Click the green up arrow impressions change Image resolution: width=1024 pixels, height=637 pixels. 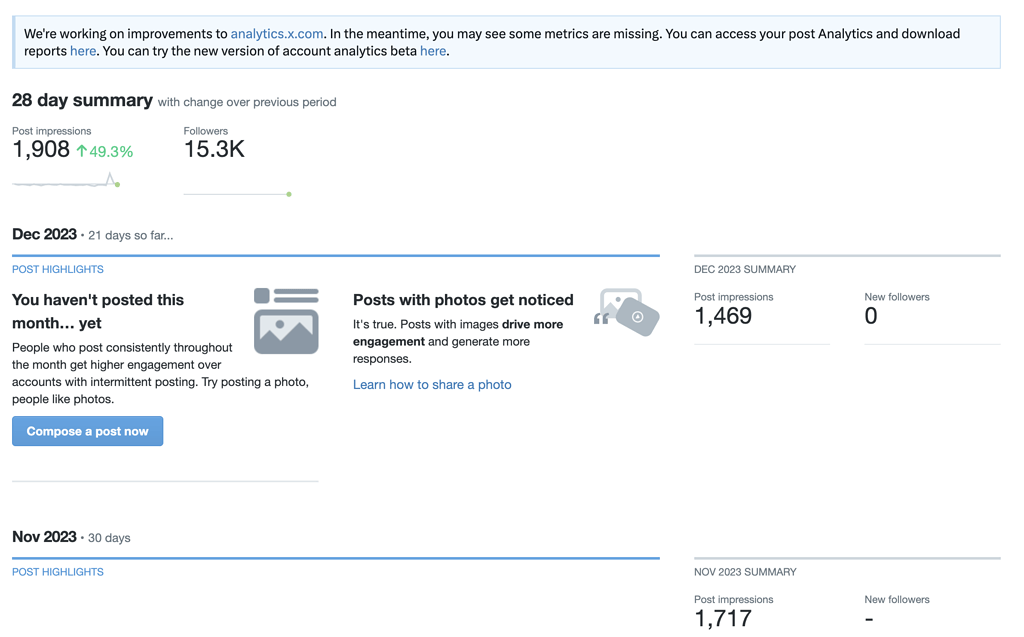[82, 151]
